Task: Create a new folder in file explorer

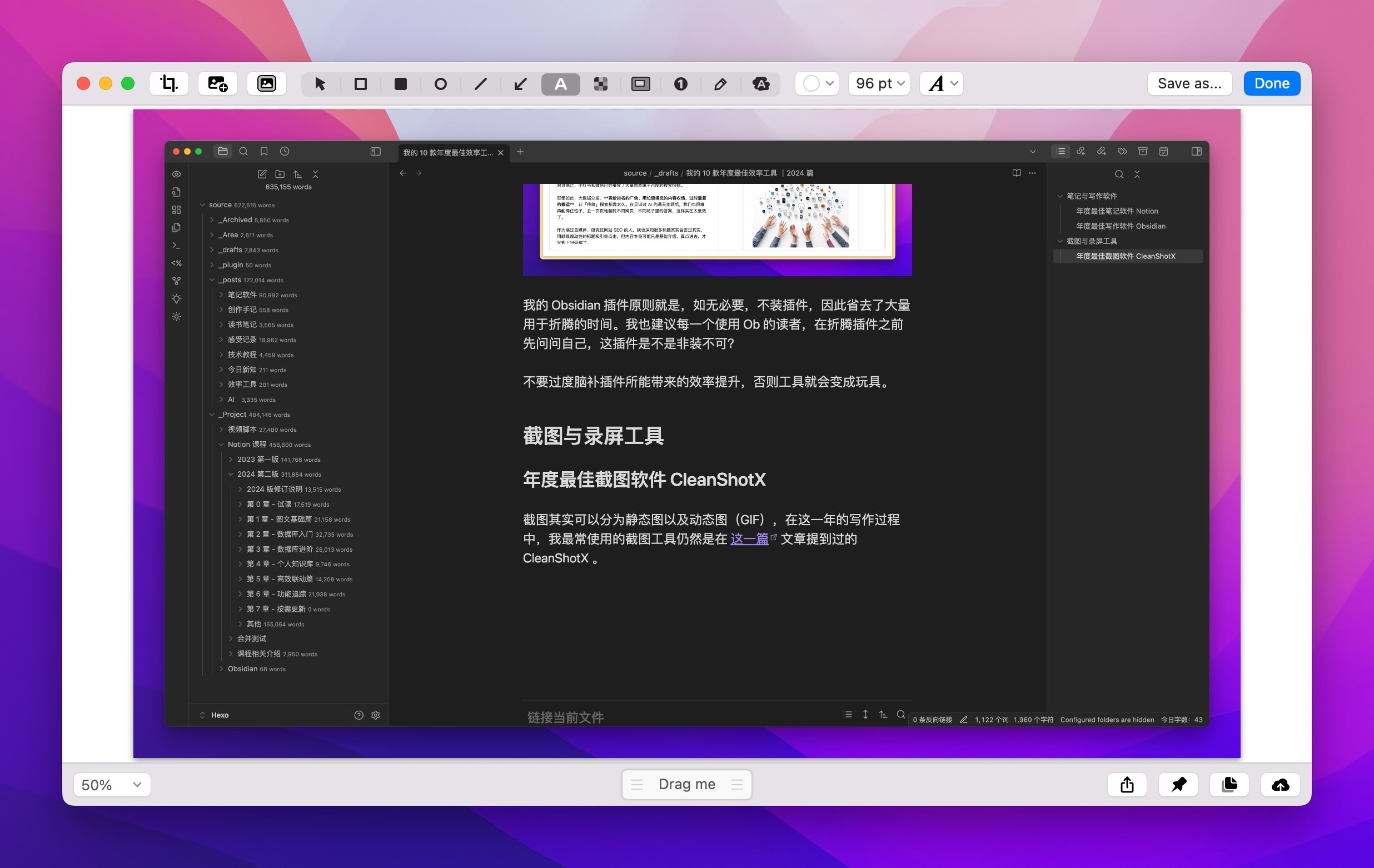Action: tap(280, 174)
